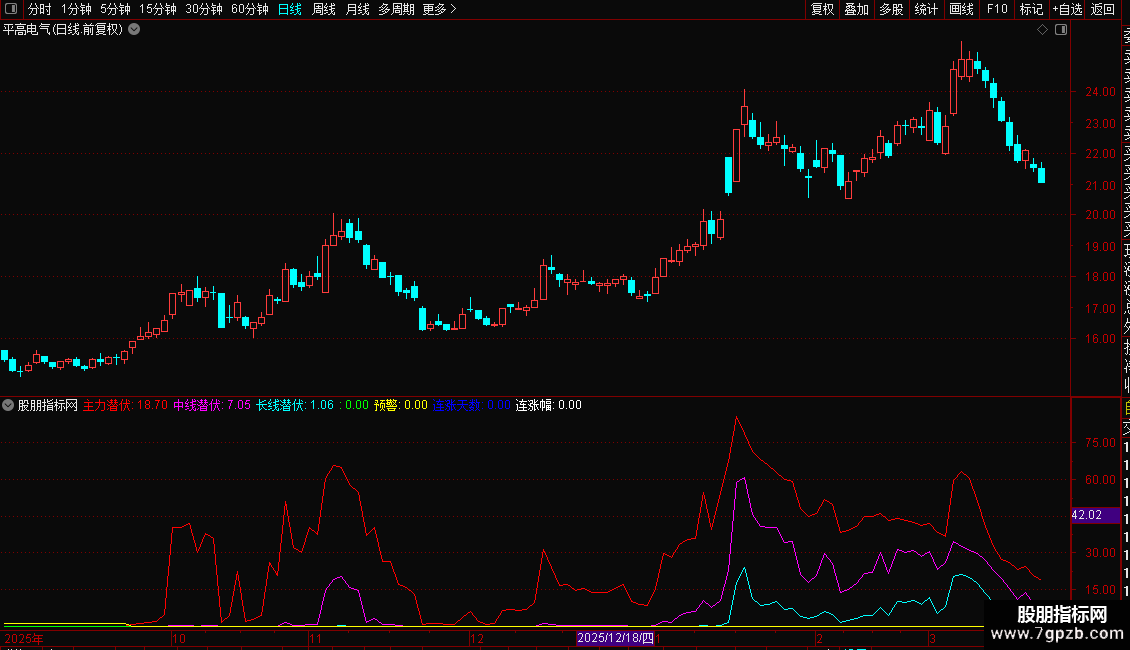The height and width of the screenshot is (650, 1130).
Task: Open the 分时 intraday view
Action: click(40, 9)
